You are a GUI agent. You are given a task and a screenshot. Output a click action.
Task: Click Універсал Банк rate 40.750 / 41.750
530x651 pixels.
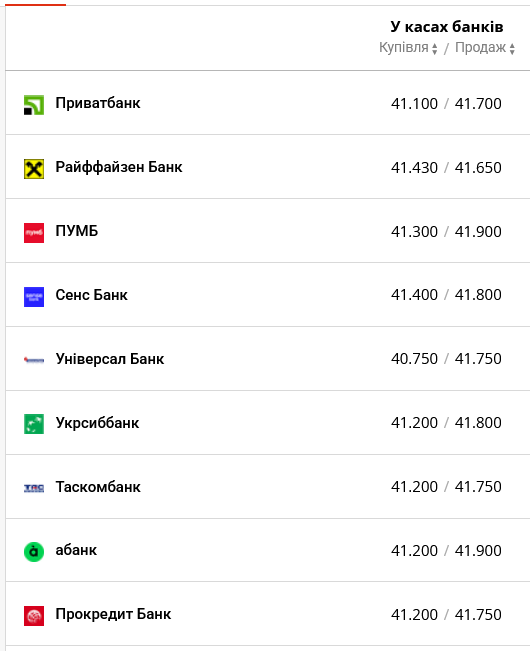(446, 358)
